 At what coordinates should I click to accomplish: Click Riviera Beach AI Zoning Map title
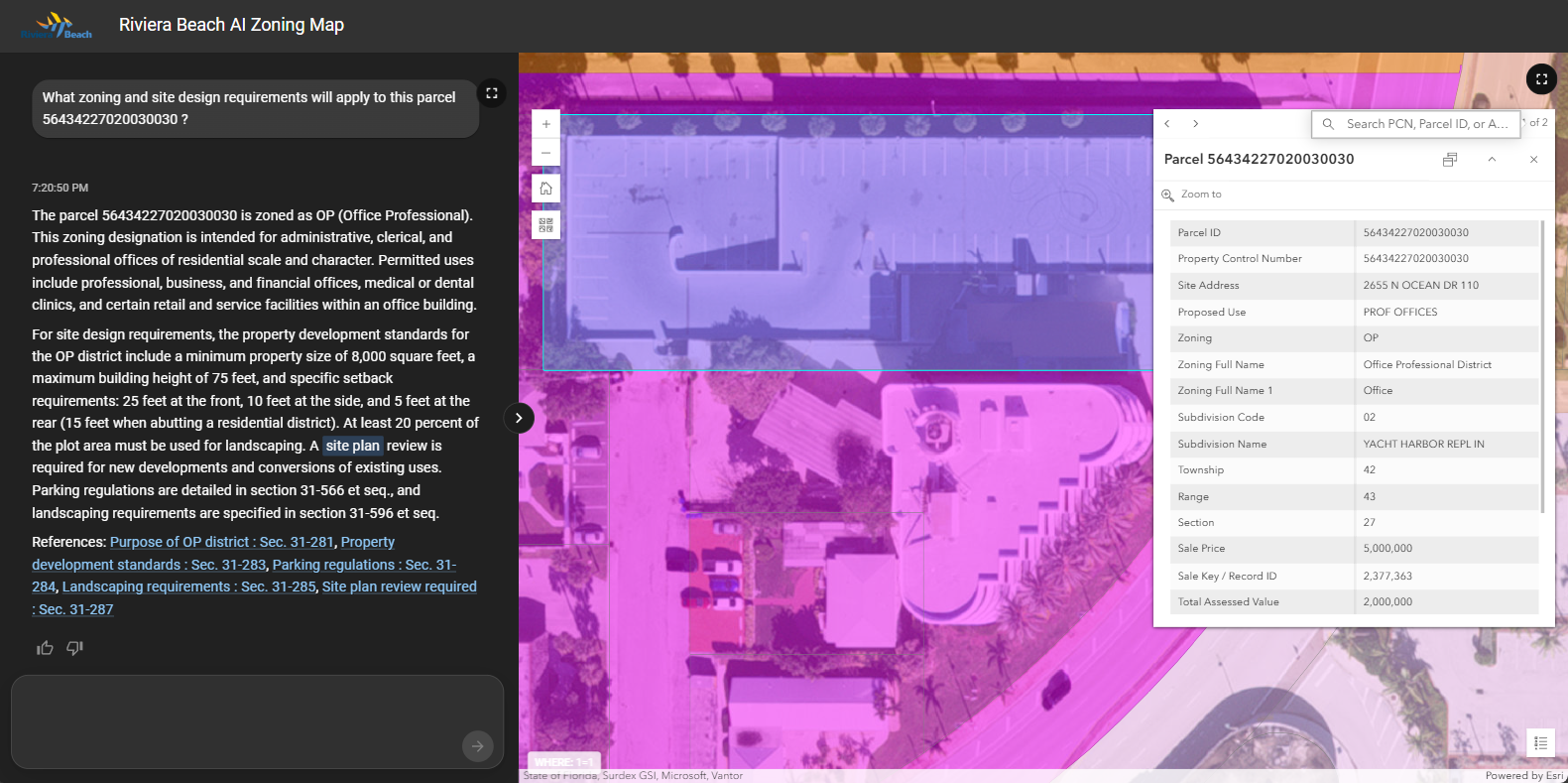[x=231, y=25]
